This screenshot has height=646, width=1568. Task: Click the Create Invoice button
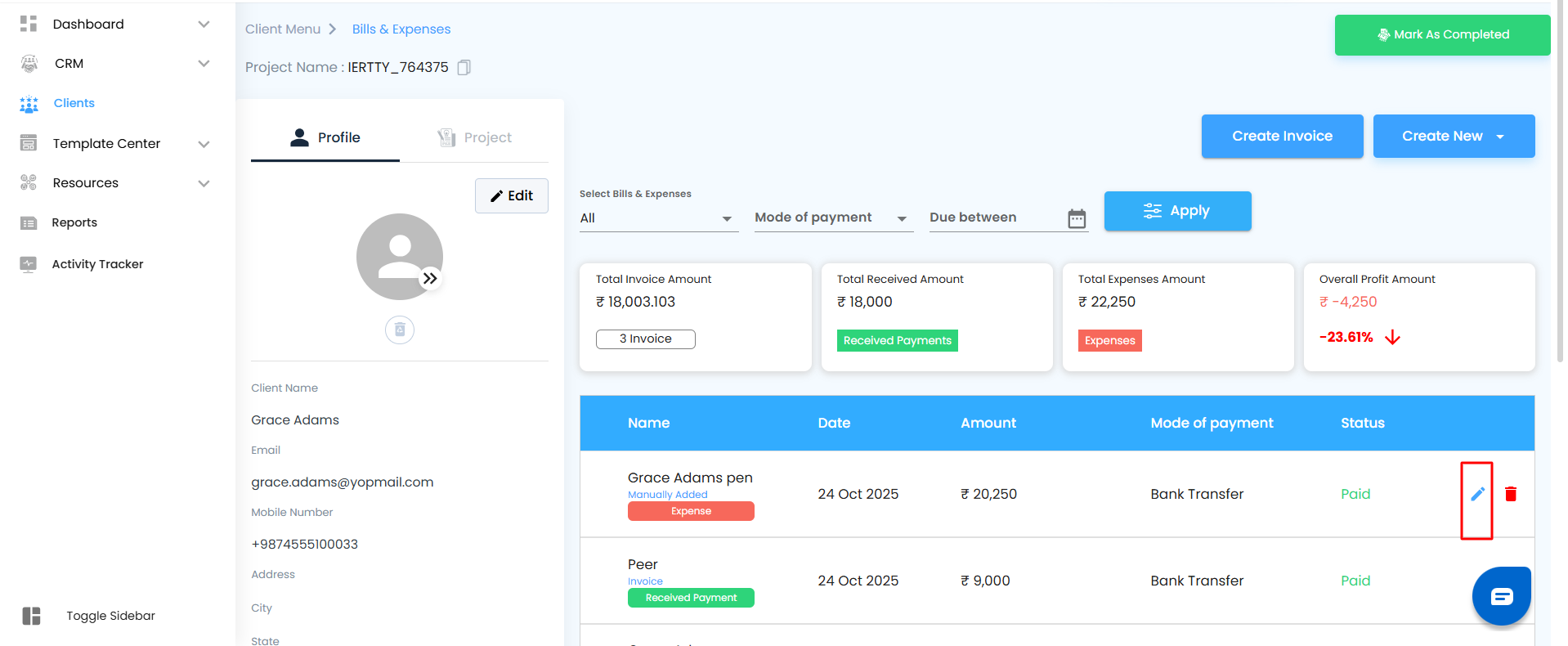click(x=1282, y=137)
